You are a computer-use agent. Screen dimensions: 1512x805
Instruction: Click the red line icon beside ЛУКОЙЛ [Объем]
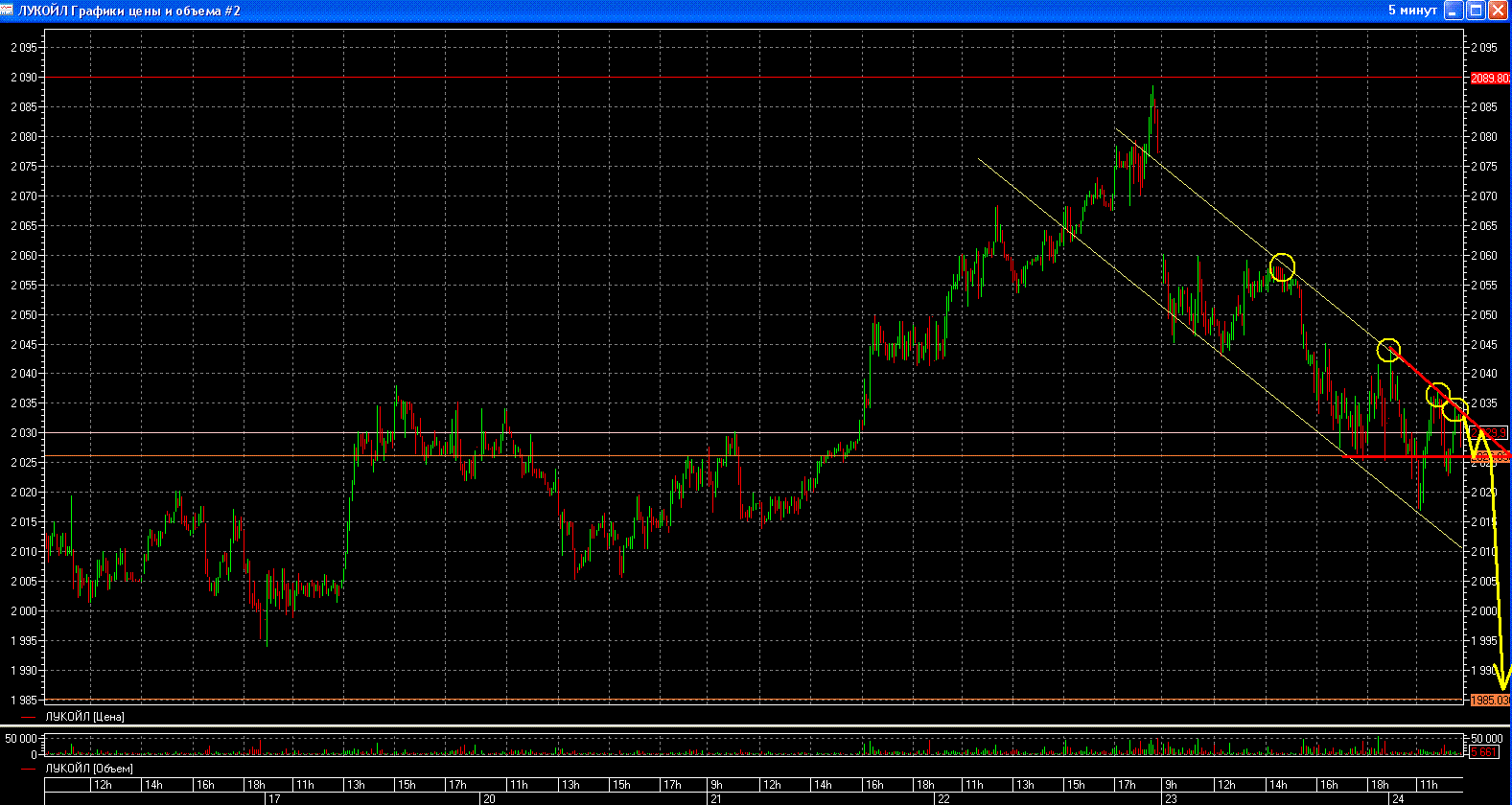tap(28, 769)
